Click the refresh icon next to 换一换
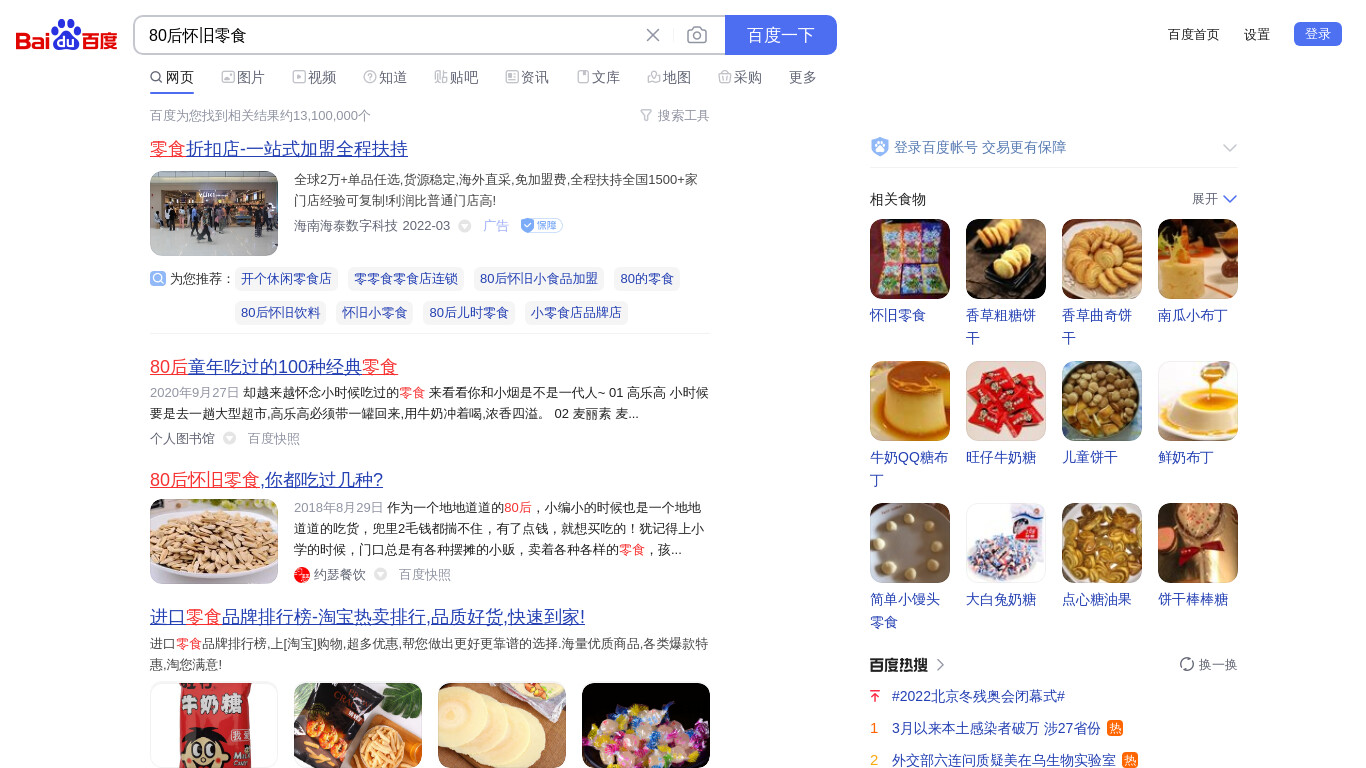Screen dimensions: 1366x768 (x=1187, y=664)
